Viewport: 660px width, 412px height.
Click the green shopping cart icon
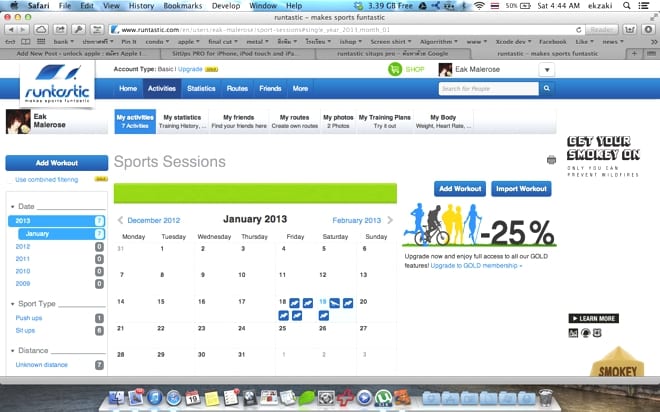395,69
